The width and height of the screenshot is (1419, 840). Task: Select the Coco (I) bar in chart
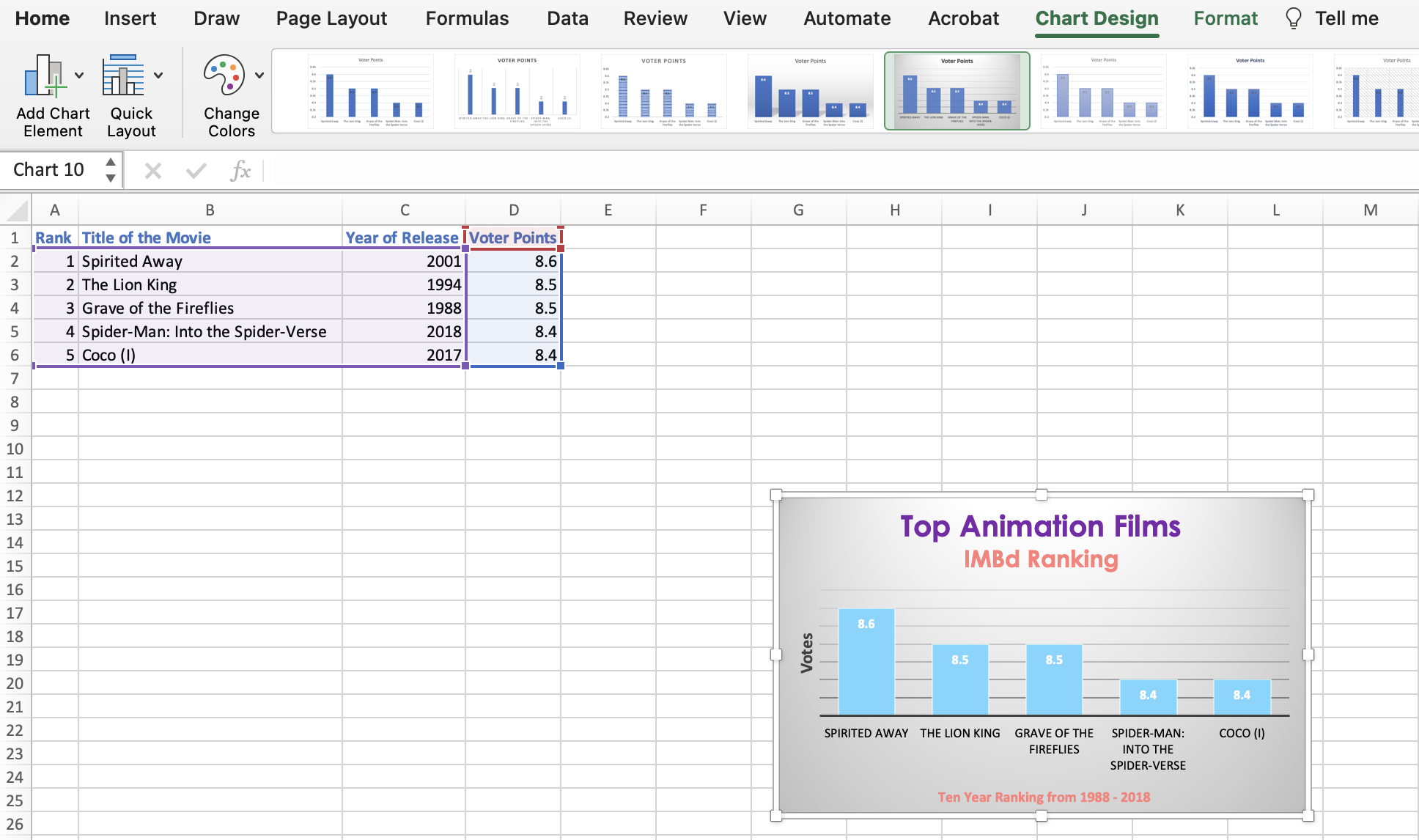(1242, 697)
